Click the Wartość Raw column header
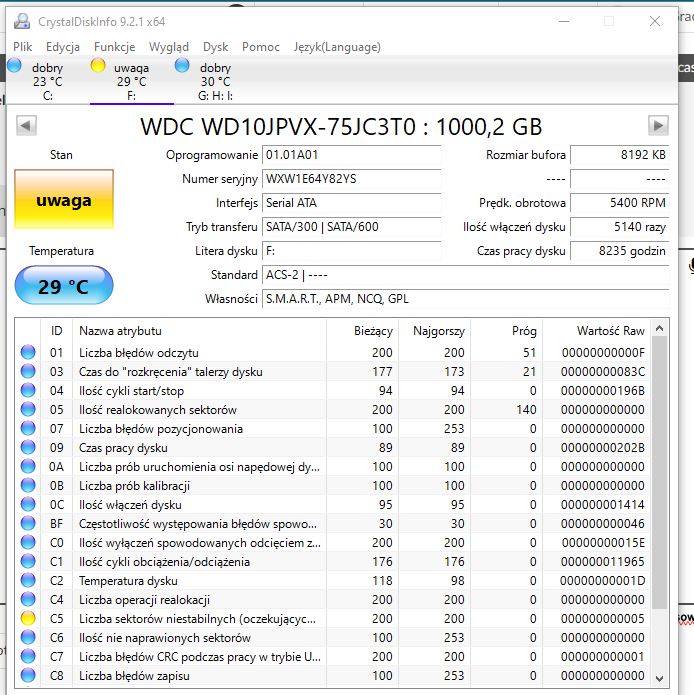This screenshot has height=695, width=694. pos(597,331)
